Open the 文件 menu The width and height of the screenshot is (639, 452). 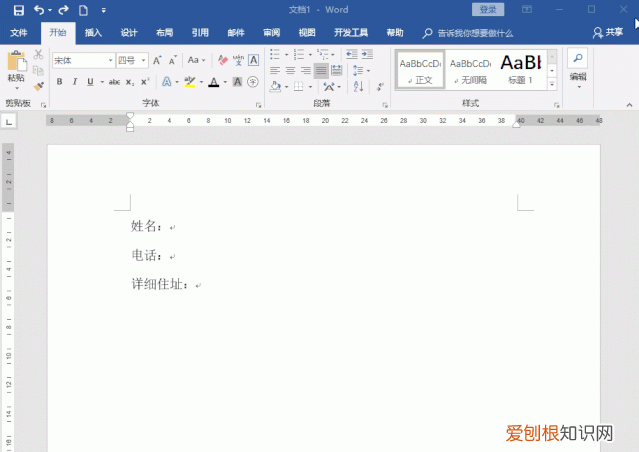coord(19,33)
